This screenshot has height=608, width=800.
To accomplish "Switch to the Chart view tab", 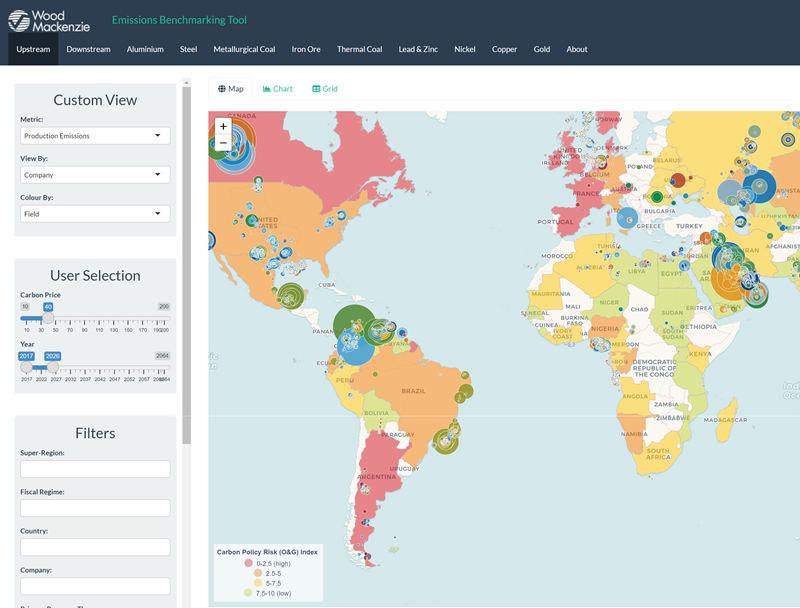I will (x=278, y=89).
